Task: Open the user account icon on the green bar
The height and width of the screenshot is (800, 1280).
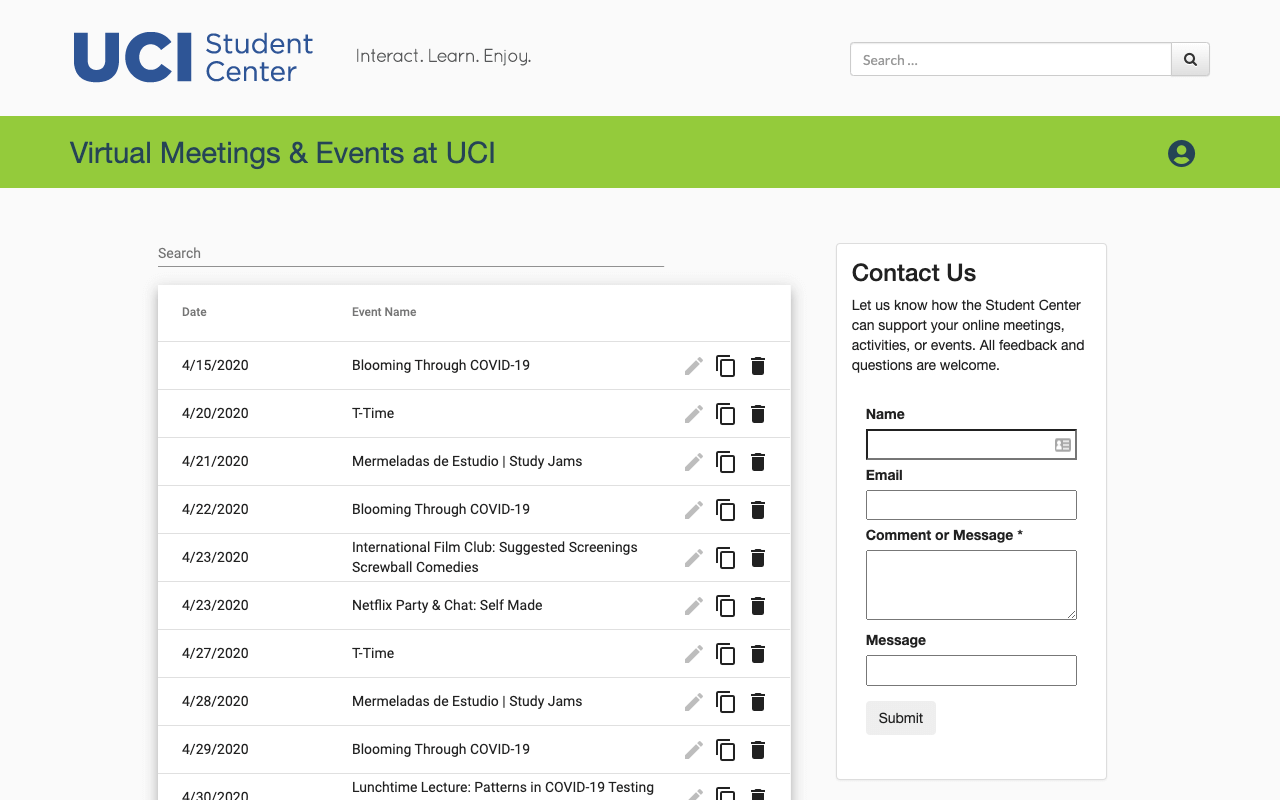Action: tap(1181, 153)
